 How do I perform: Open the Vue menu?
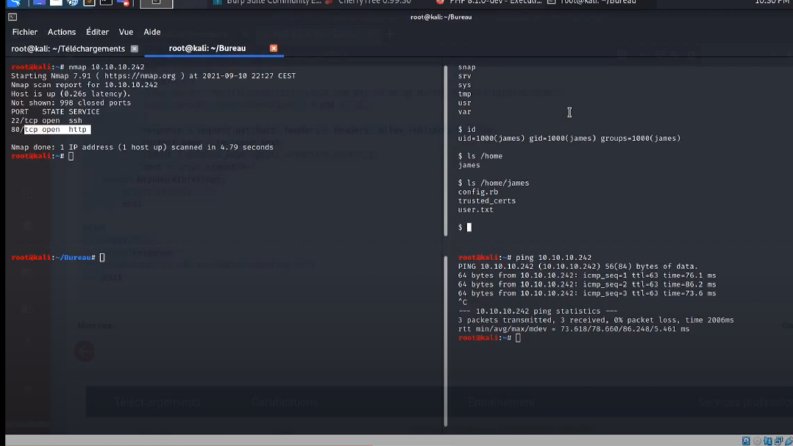pos(126,32)
